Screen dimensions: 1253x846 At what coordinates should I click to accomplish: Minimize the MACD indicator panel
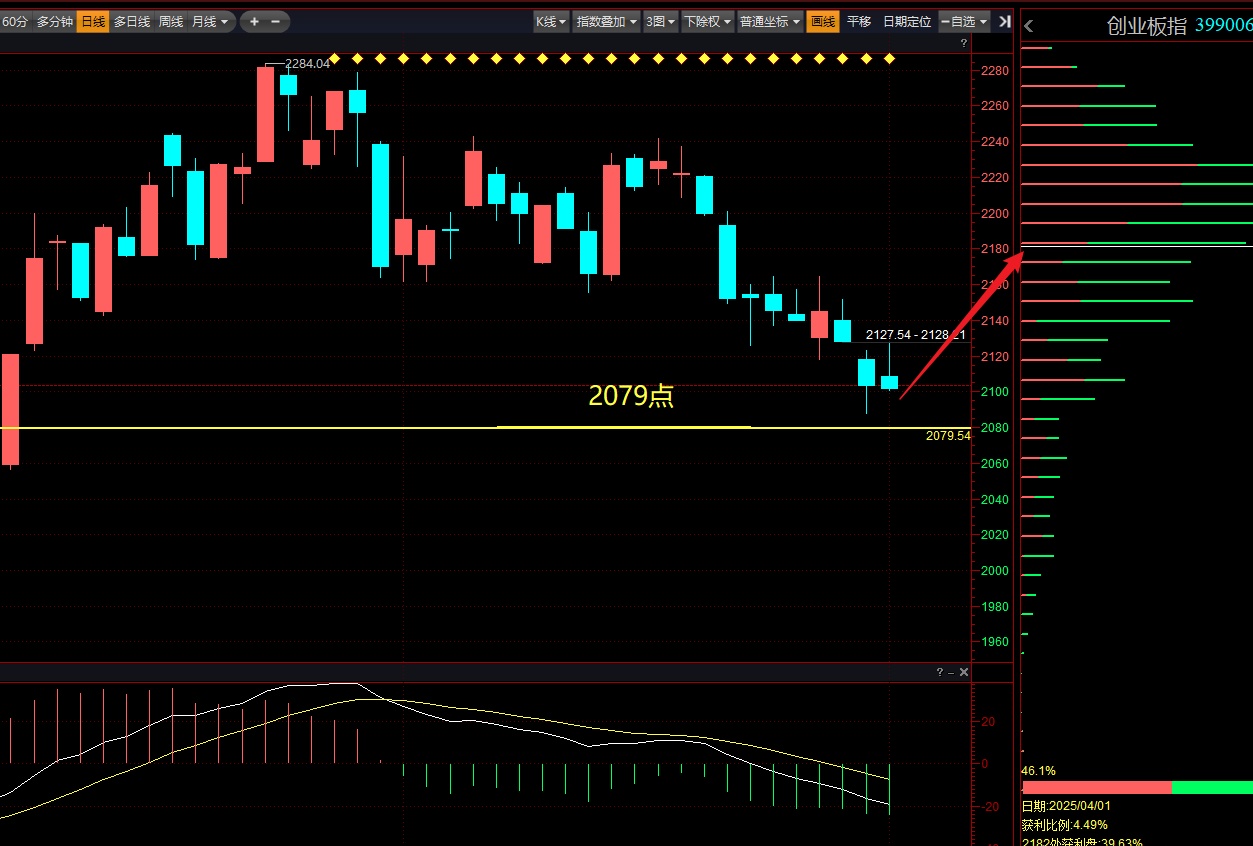(951, 672)
